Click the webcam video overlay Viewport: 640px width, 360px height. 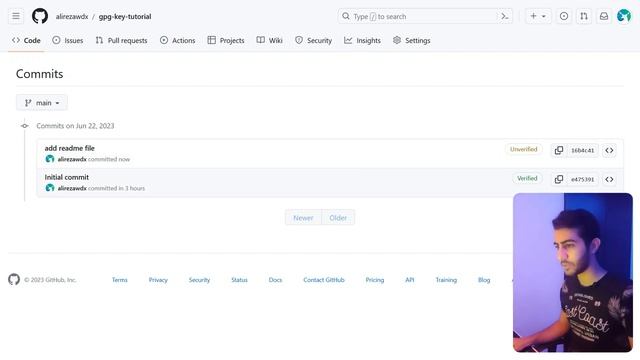pos(573,272)
